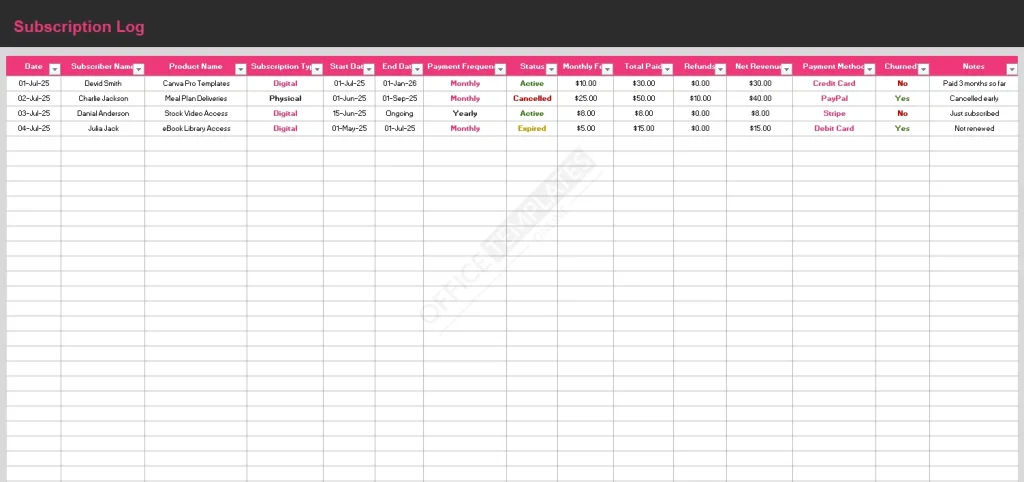Click the 'David Smith' subscriber cell
1024x482 pixels.
(103, 84)
